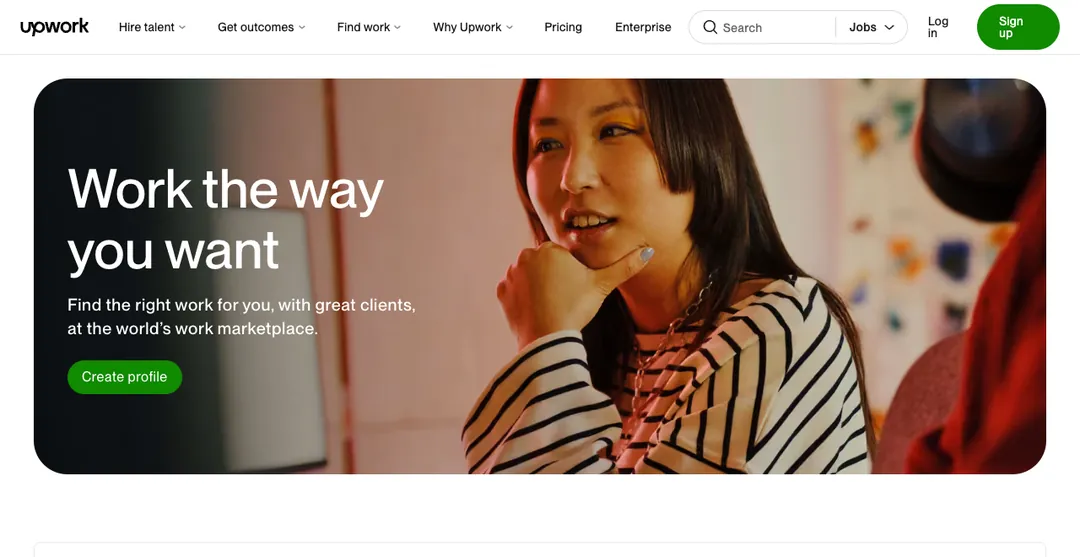Click the green Sign up button
Image resolution: width=1080 pixels, height=557 pixels.
1017,27
